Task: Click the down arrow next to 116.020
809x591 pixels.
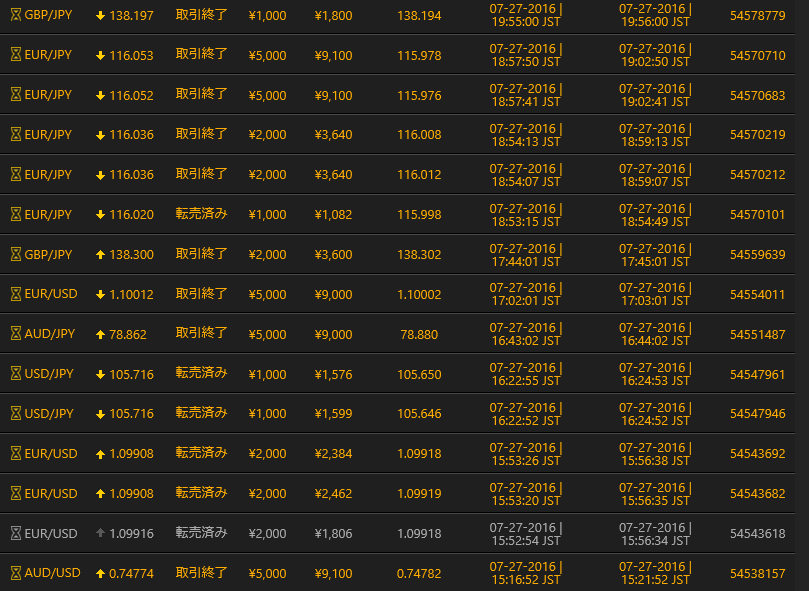Action: point(100,215)
